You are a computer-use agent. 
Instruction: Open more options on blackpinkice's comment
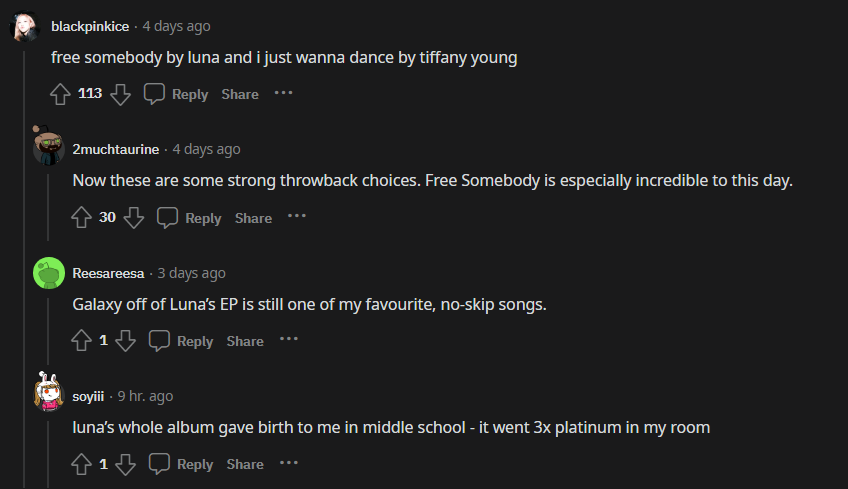(x=284, y=93)
